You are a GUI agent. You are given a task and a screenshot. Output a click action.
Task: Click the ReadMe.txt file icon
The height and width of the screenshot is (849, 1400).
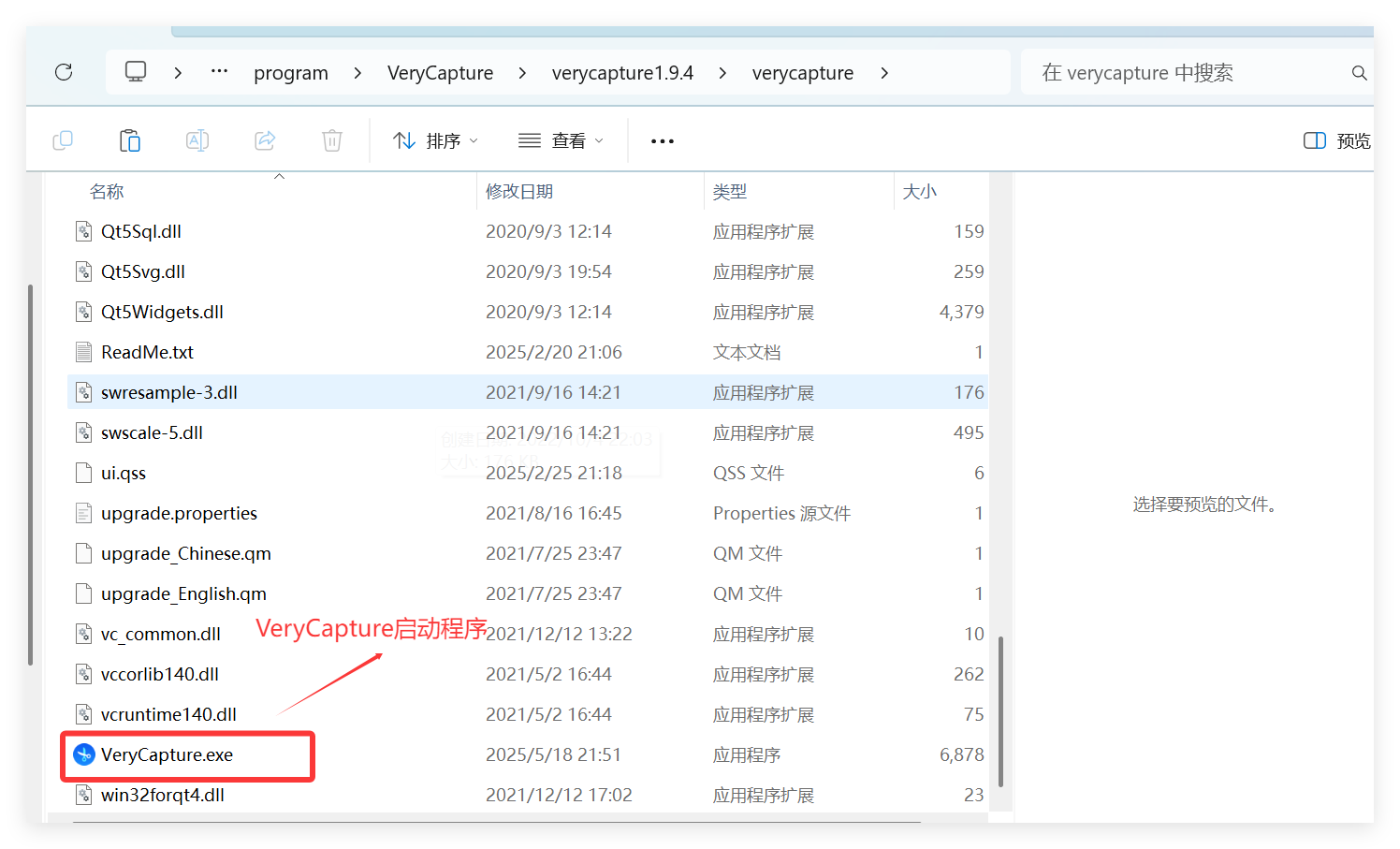tap(84, 352)
